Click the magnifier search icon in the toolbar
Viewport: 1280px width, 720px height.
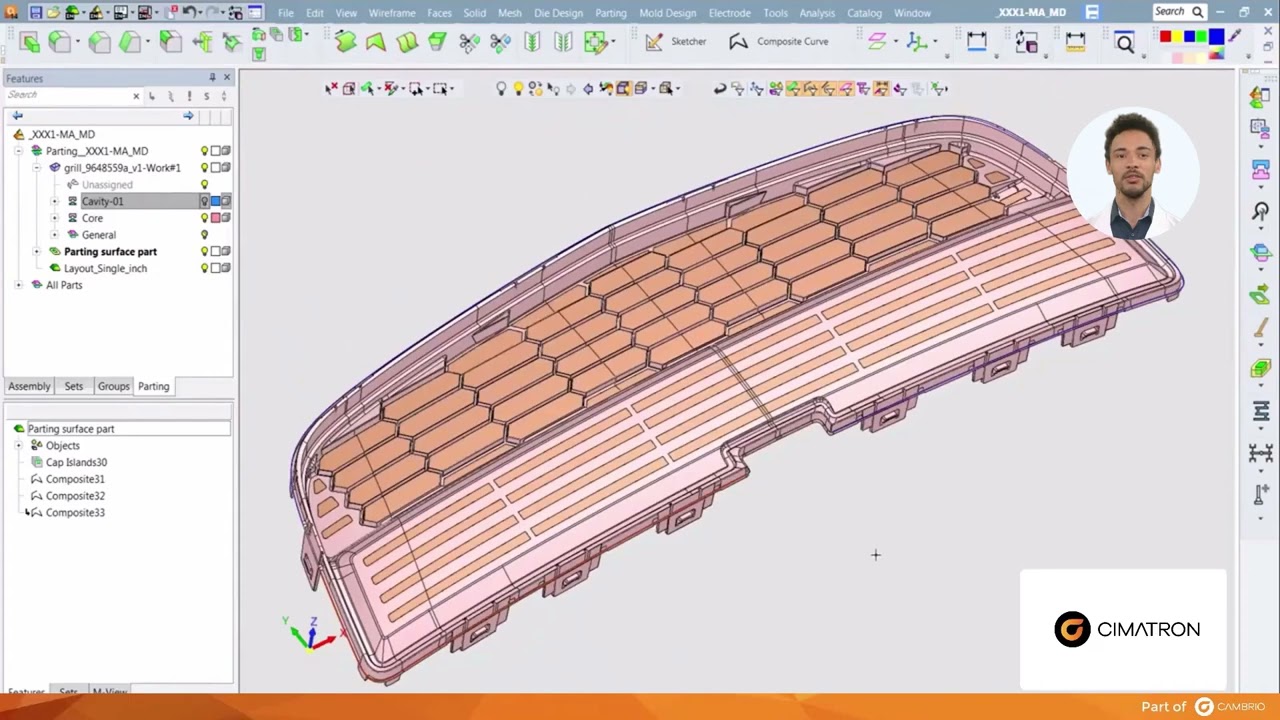tap(1125, 42)
